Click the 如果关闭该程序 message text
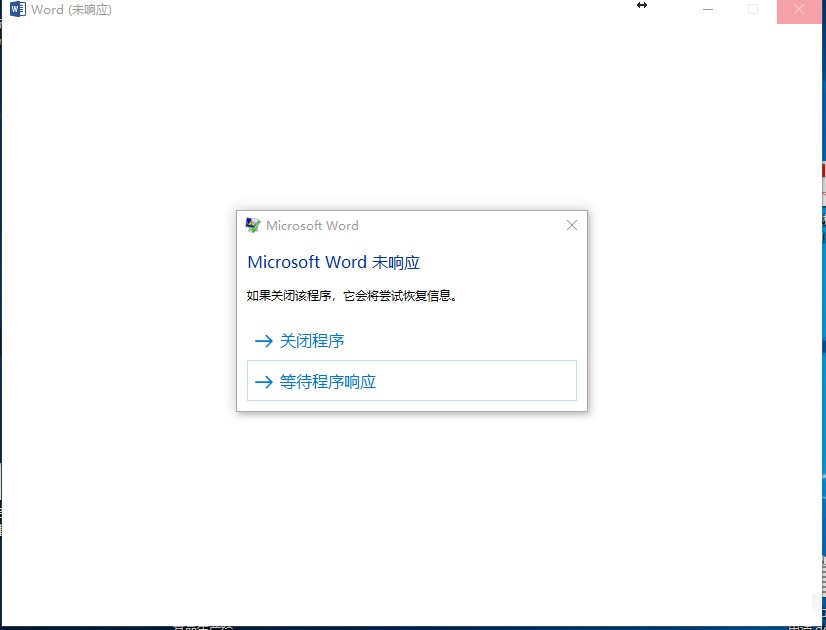The image size is (826, 630). [x=352, y=296]
